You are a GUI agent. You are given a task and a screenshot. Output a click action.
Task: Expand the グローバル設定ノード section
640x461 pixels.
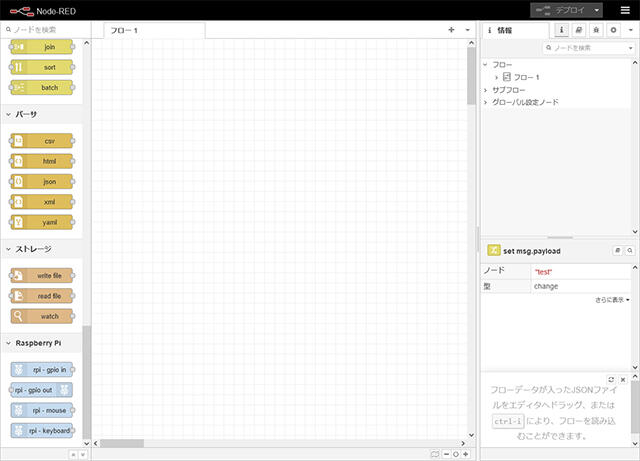click(486, 102)
